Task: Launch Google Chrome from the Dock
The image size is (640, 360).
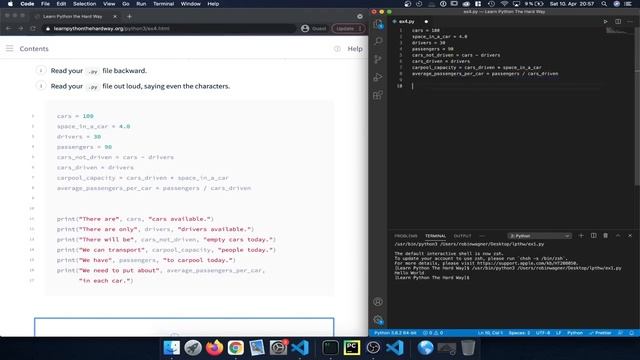Action: pos(236,348)
